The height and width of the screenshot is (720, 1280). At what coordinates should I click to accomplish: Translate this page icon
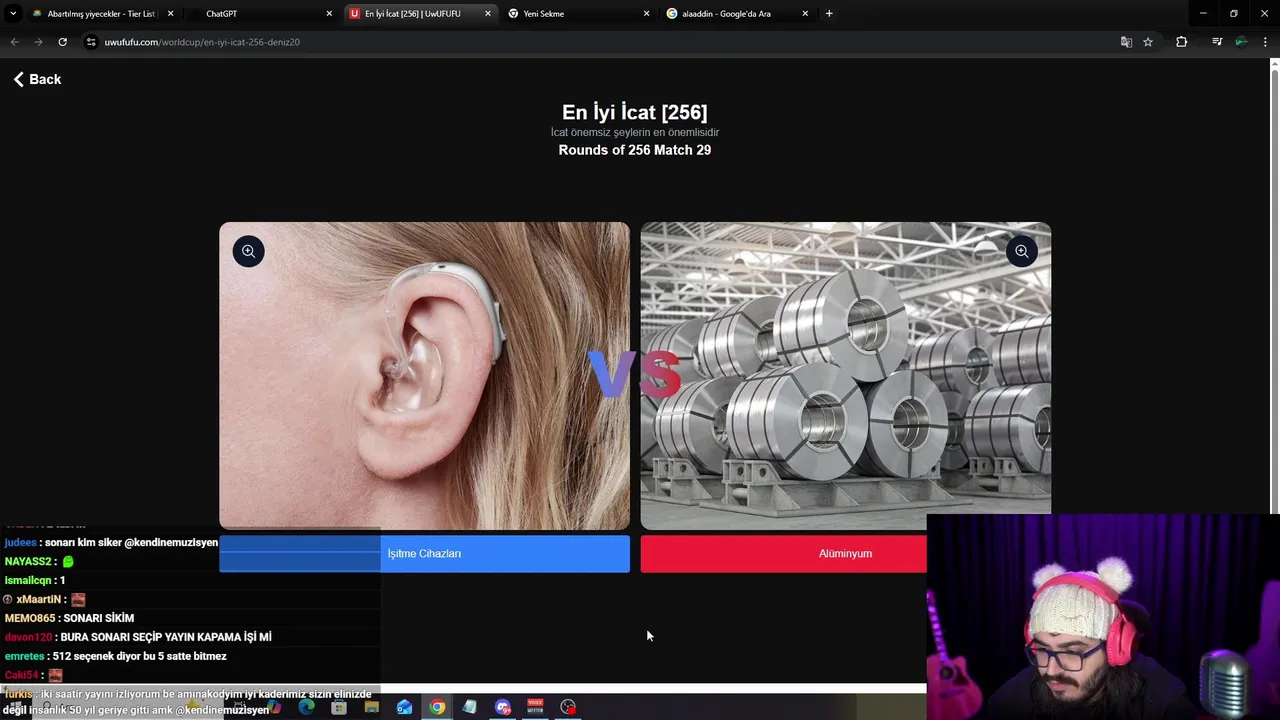1126,42
